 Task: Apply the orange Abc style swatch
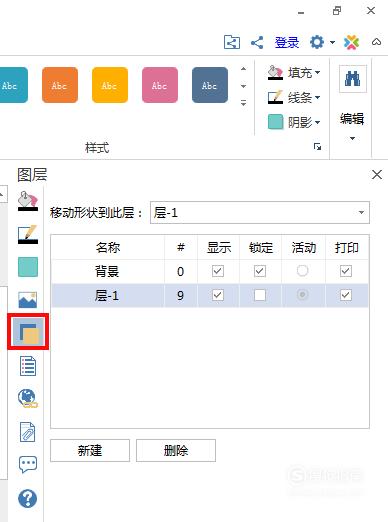(60, 85)
